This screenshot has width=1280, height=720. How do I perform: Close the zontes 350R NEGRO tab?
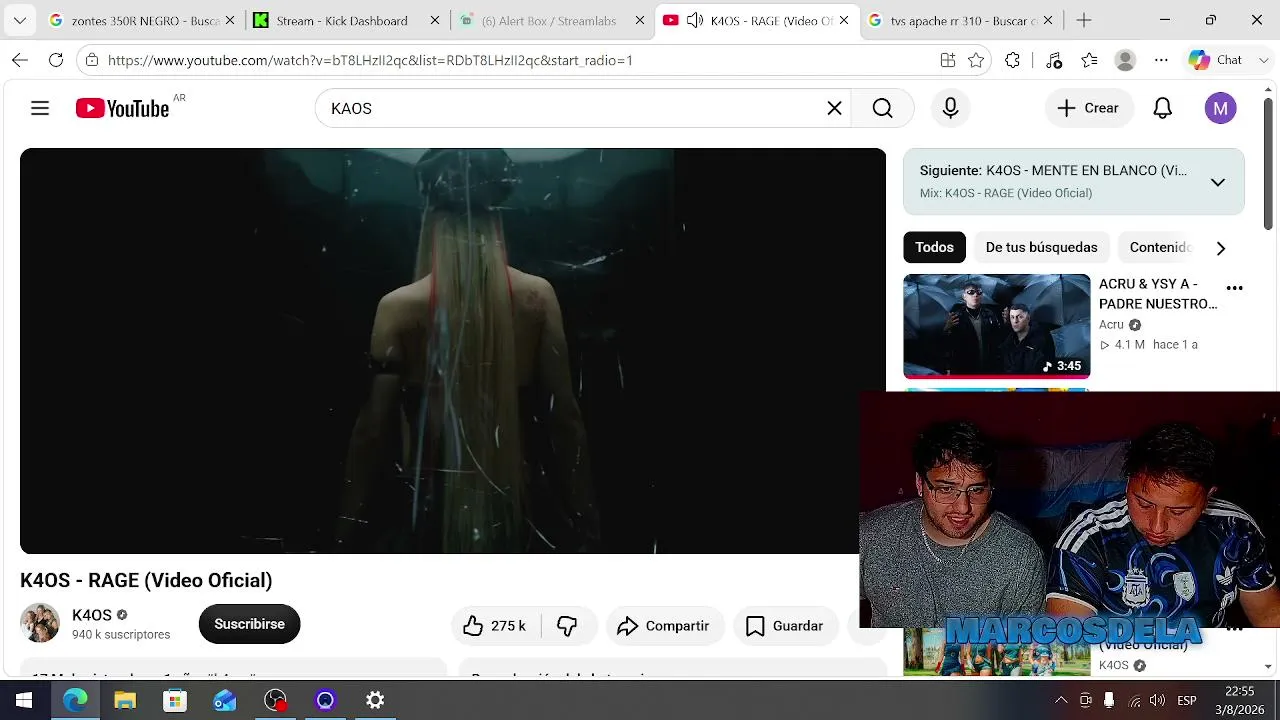230,20
